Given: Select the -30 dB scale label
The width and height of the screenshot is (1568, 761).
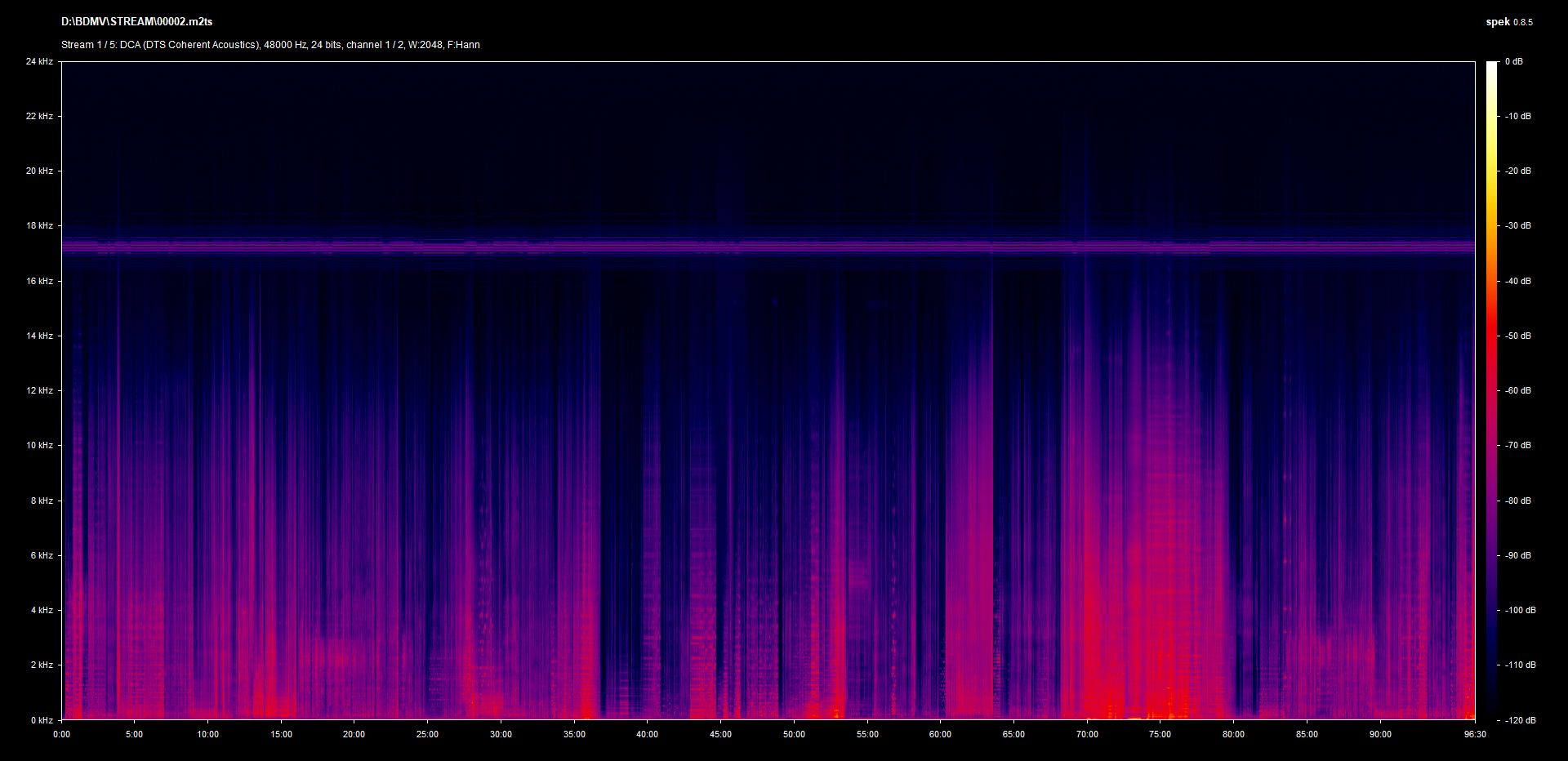Looking at the screenshot, I should coord(1517,226).
